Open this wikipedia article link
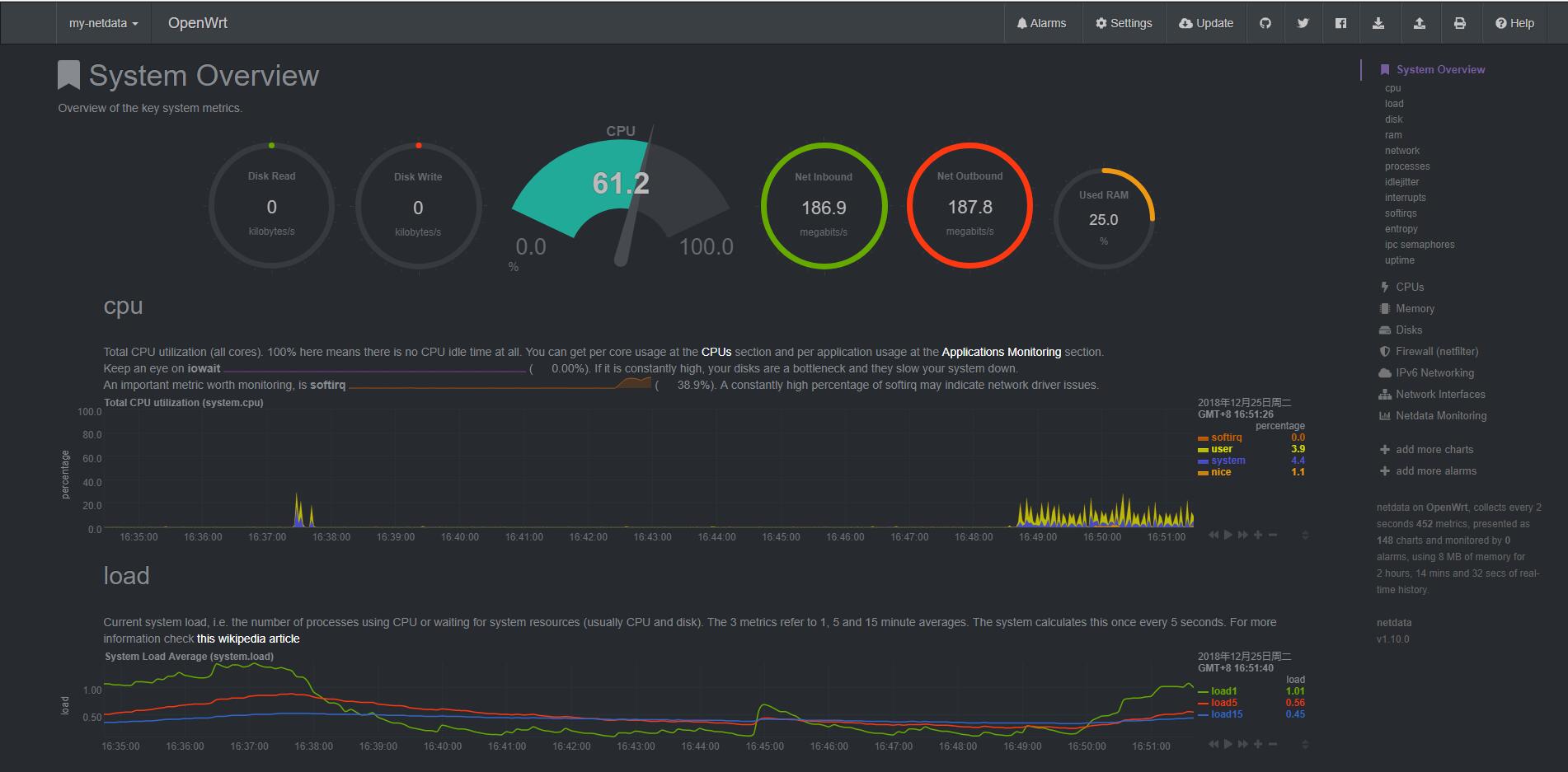 pos(248,639)
